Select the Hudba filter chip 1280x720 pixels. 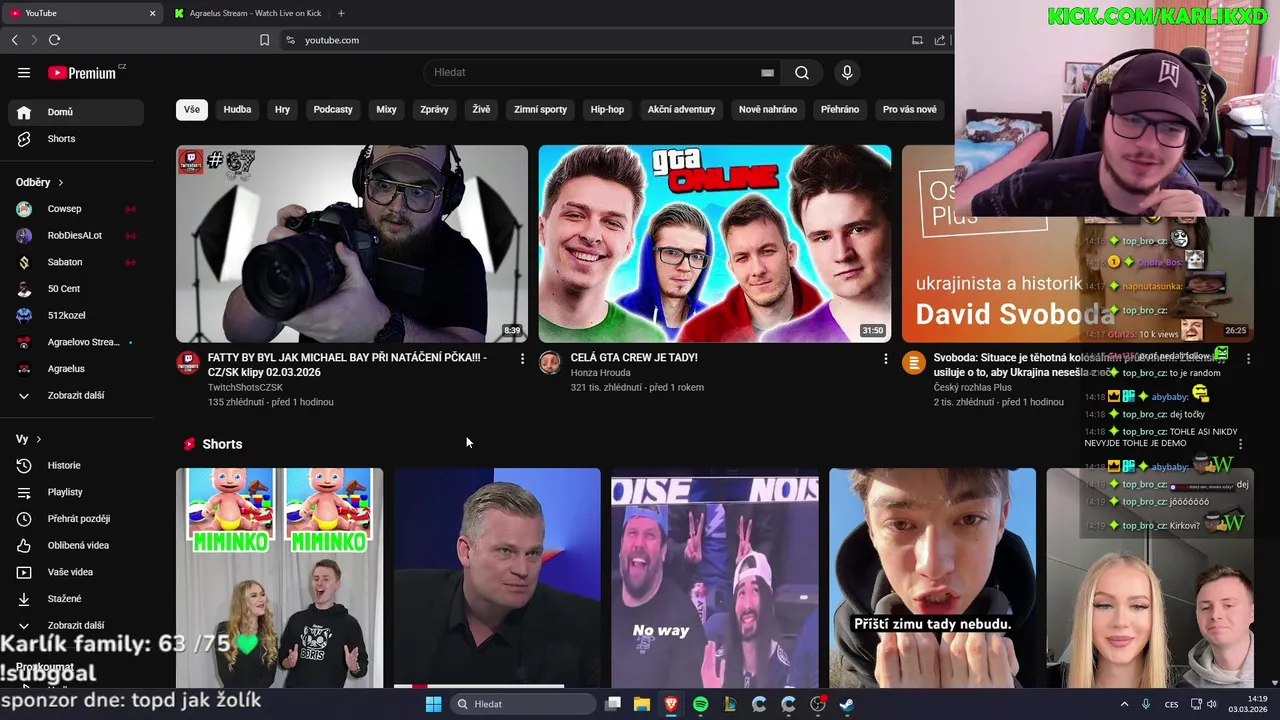(x=237, y=109)
